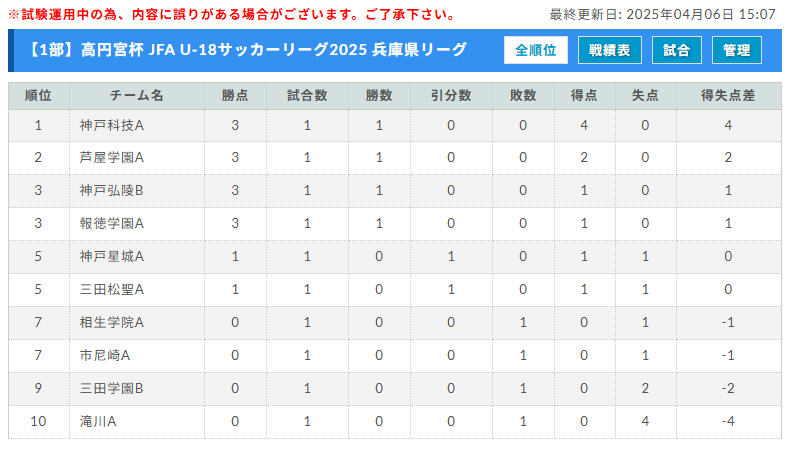Click team 相生学院A
The width and height of the screenshot is (798, 454).
112,322
